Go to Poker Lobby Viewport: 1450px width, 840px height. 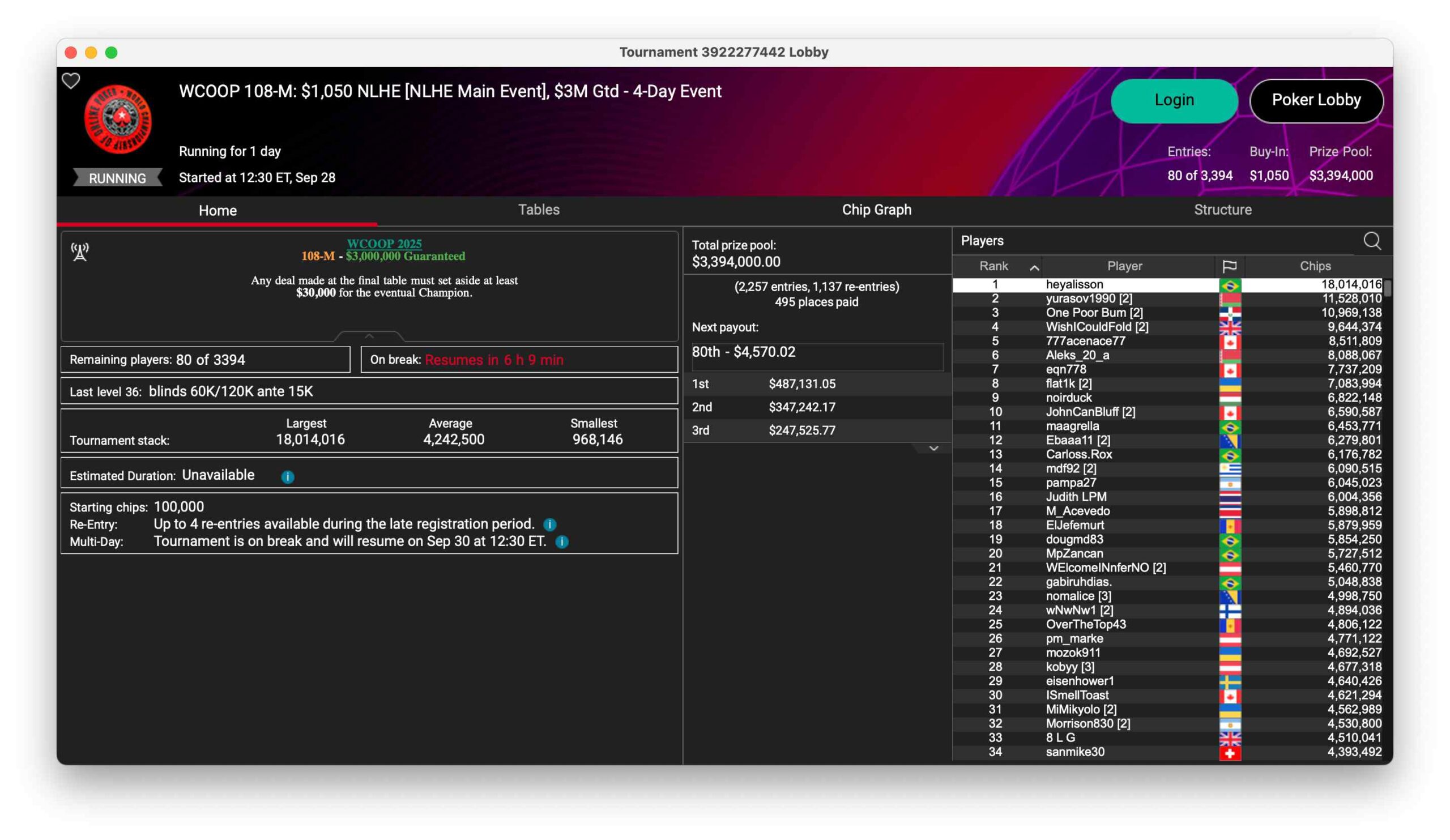coord(1316,101)
